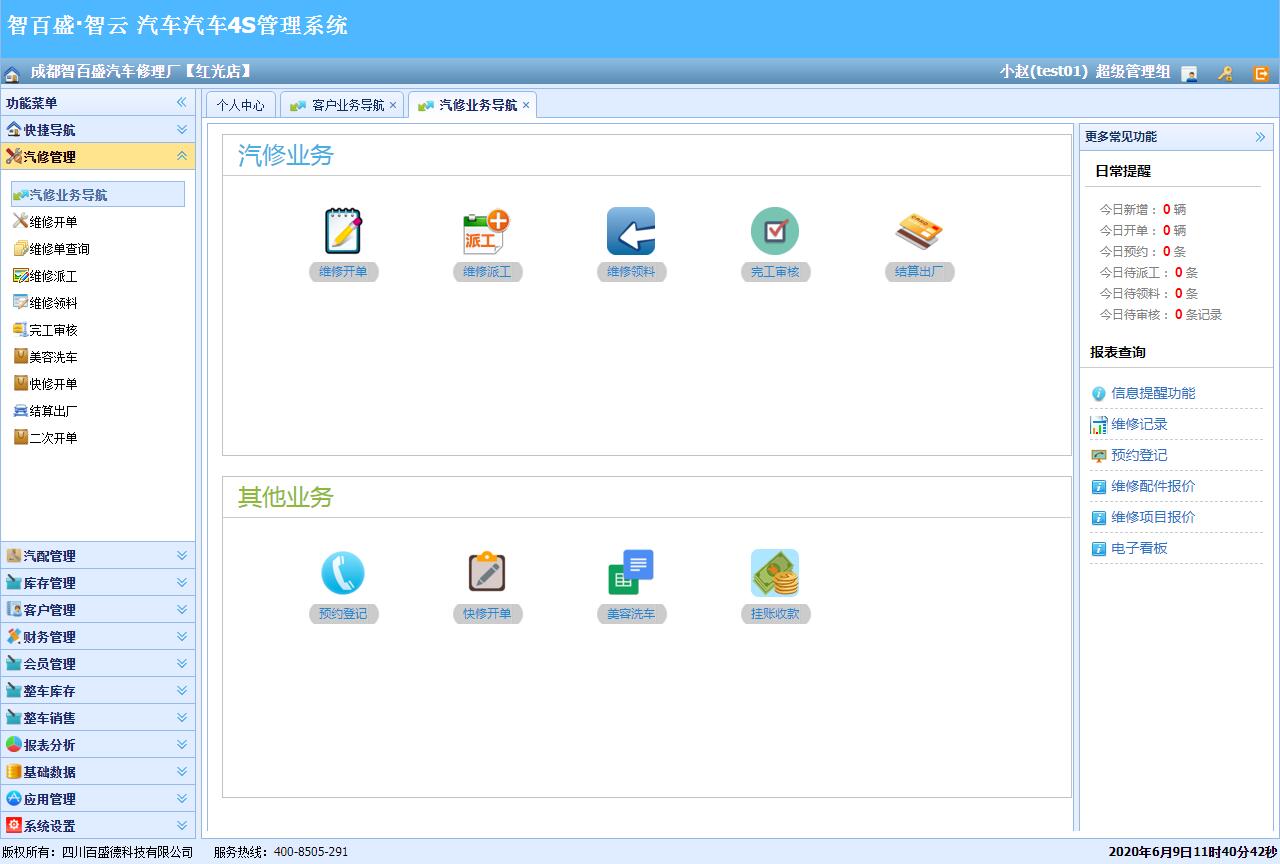
Task: Expand the 应用管理 menu section
Action: [98, 798]
